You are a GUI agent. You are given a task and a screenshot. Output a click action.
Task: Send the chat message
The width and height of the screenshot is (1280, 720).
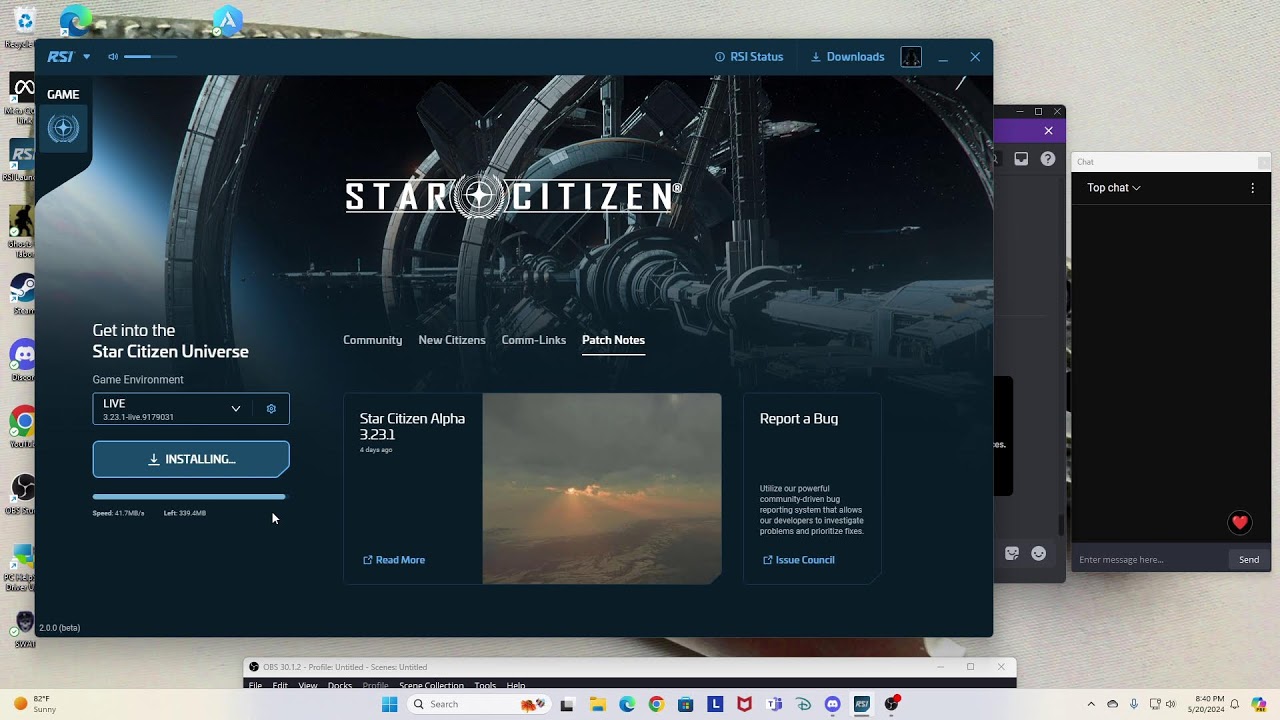(1249, 559)
